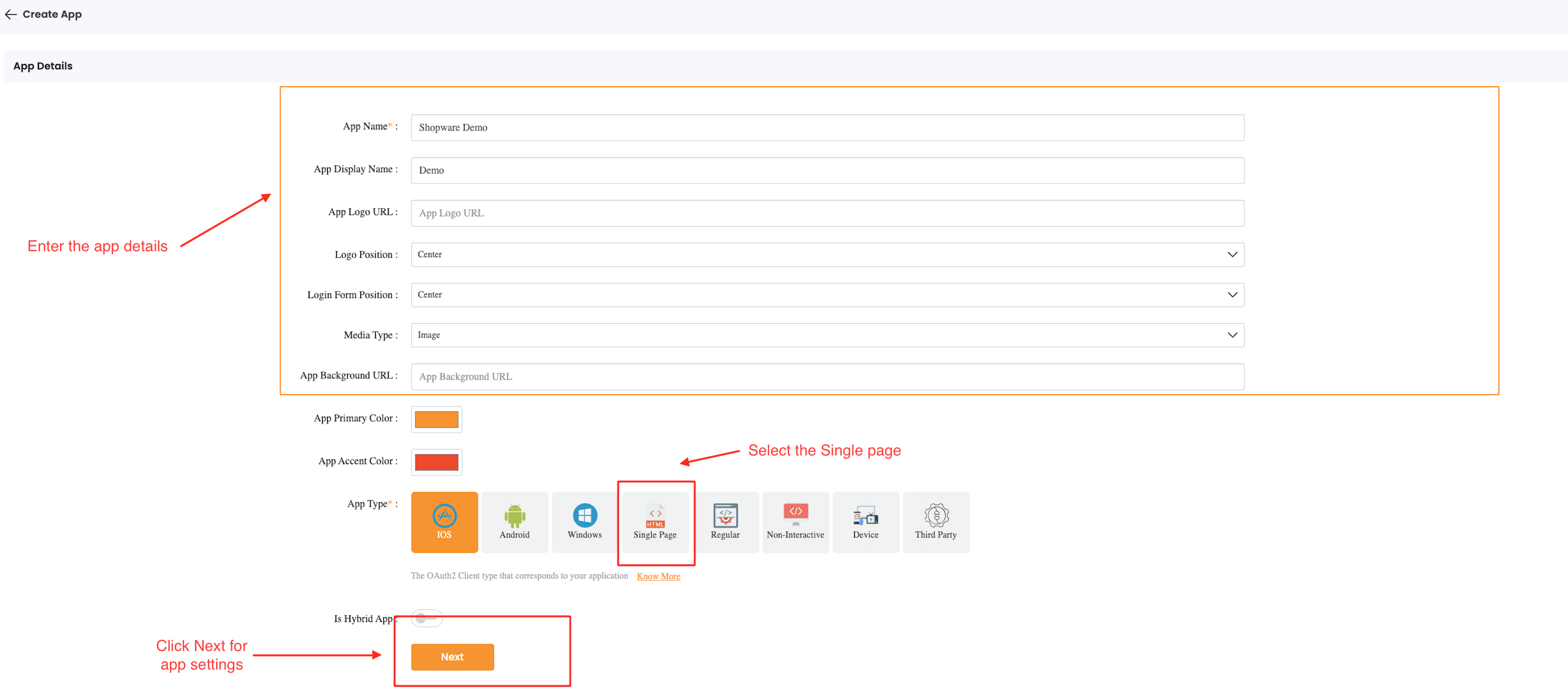Screen dimensions: 1568x699
Task: Select the Device app type
Action: (865, 522)
